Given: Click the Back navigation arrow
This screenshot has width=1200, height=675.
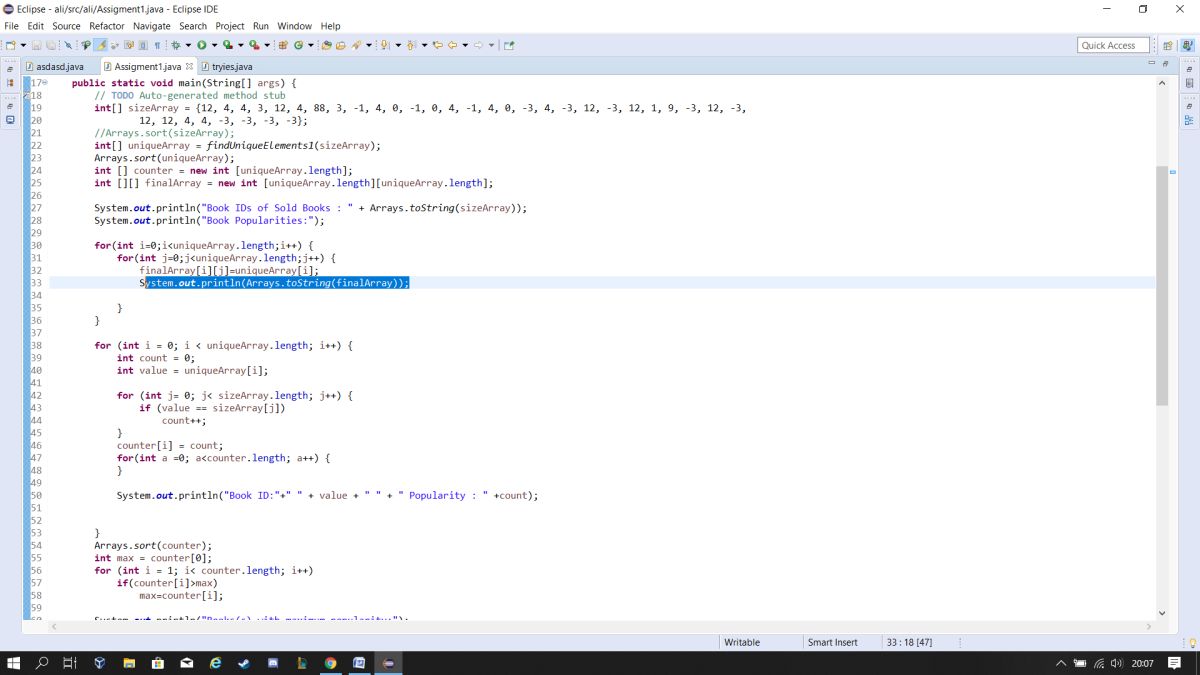Looking at the screenshot, I should 452,45.
